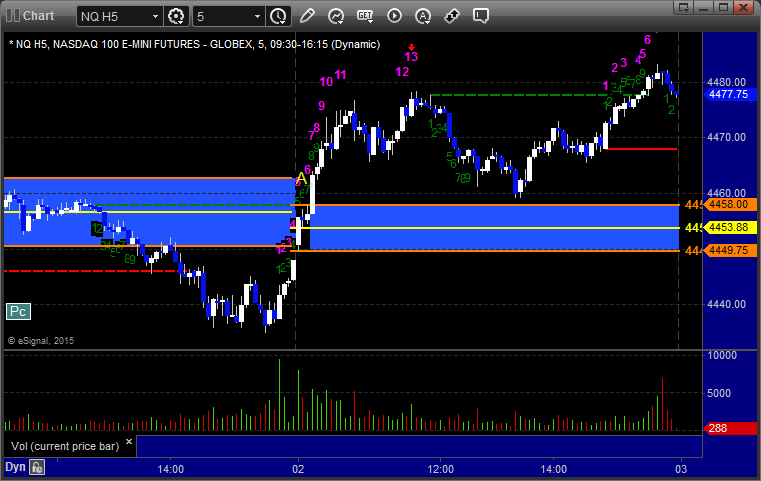Click the Chart title text
Screen dimensions: 761x481
[39, 16]
